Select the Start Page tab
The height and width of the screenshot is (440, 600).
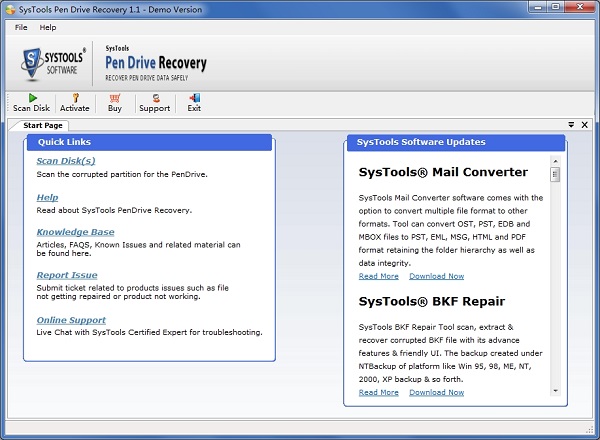[42, 125]
